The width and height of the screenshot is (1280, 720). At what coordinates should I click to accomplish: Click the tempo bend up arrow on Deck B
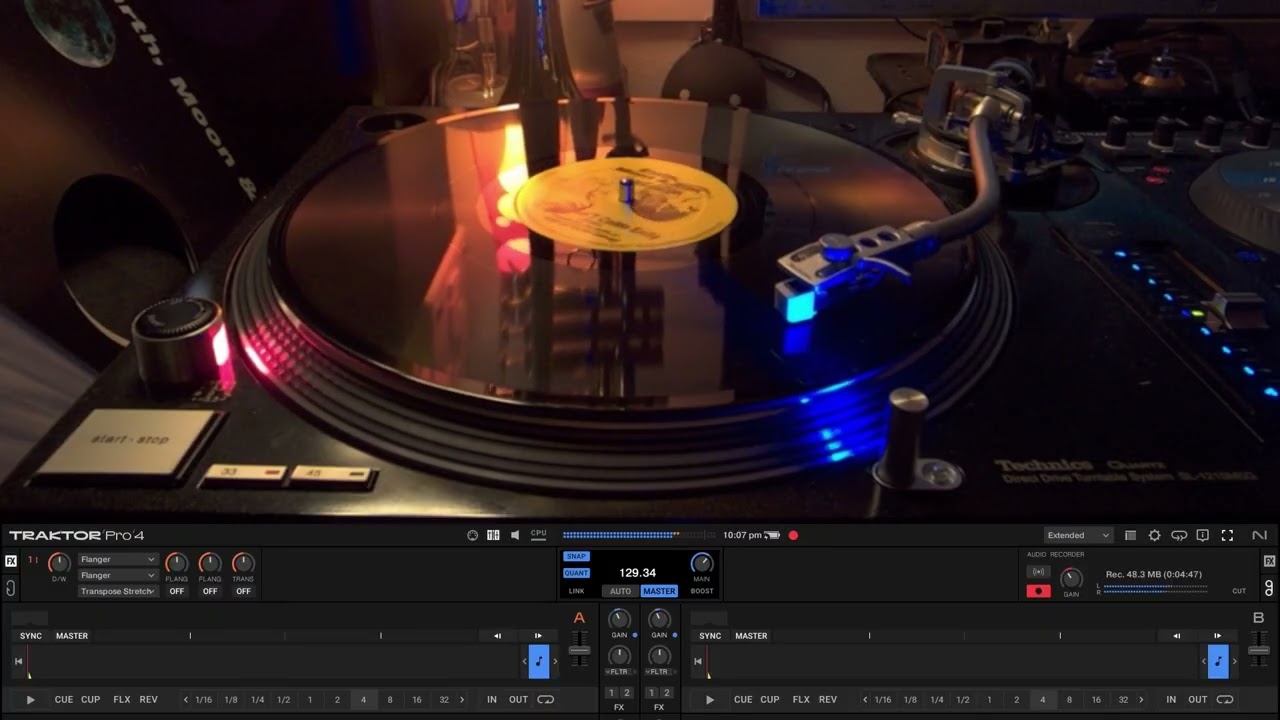coord(1217,636)
